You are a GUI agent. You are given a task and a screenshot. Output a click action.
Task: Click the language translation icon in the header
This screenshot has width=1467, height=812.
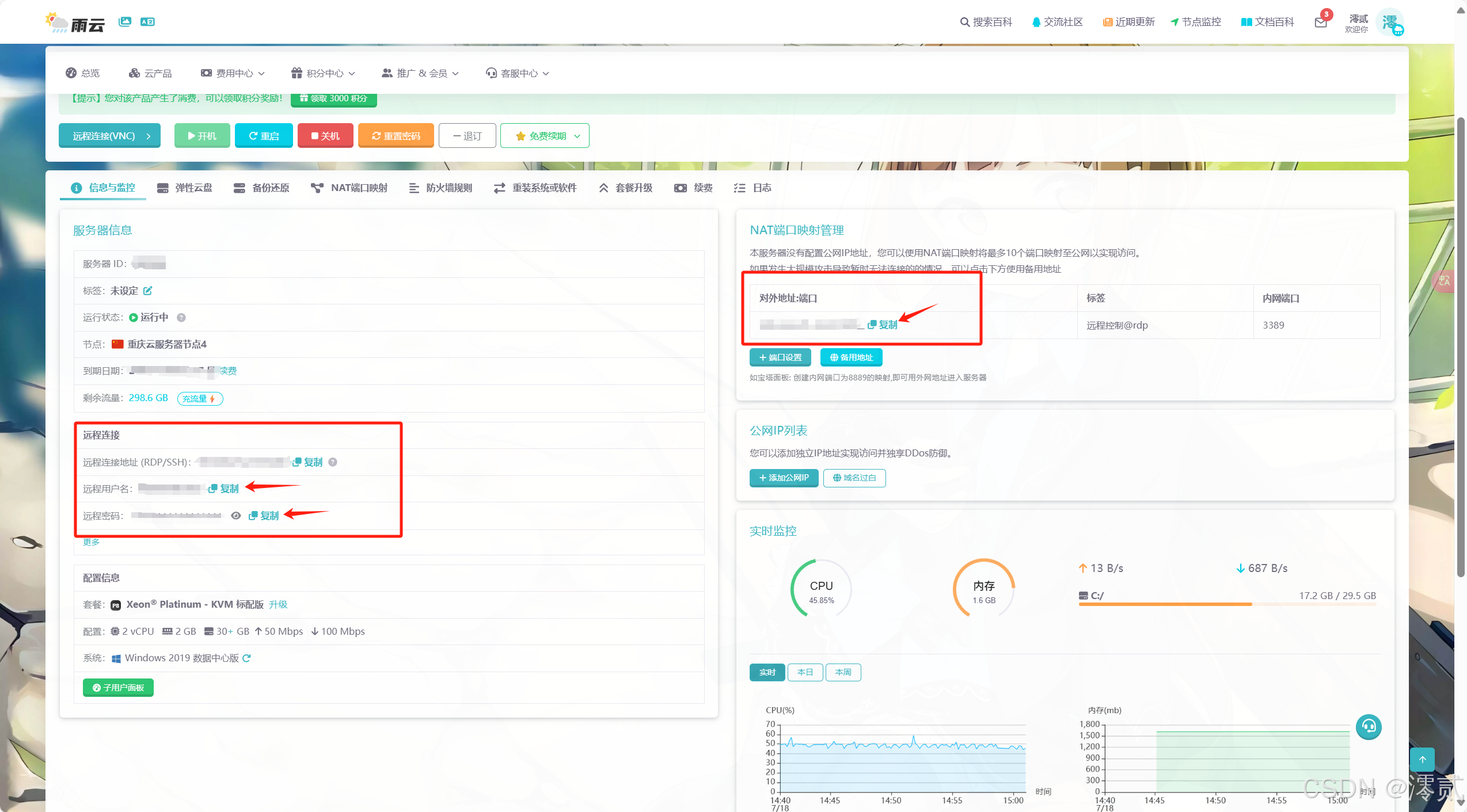[147, 22]
